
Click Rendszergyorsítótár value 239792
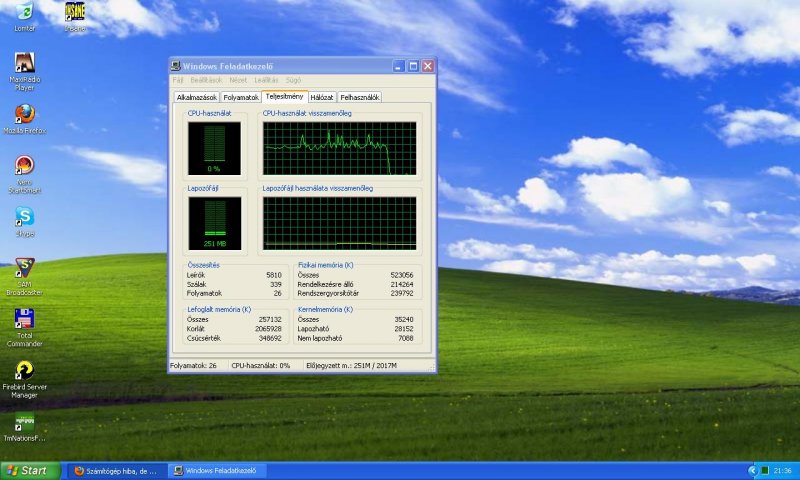402,293
